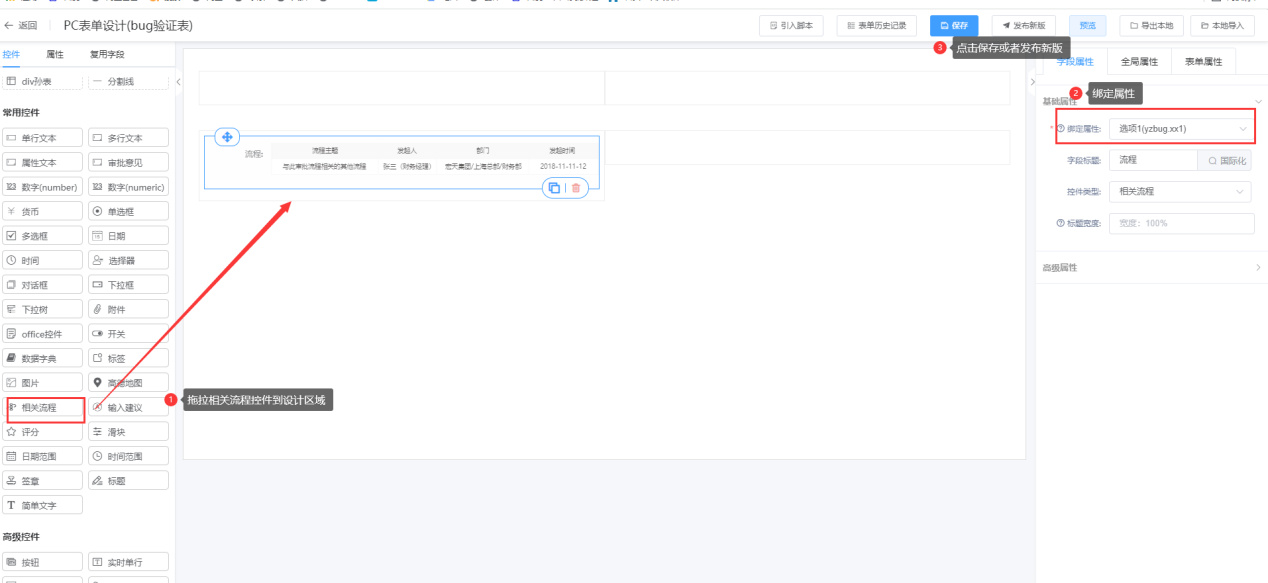Image resolution: width=1268 pixels, height=583 pixels.
Task: Choose the 附件 attachment control
Action: pyautogui.click(x=127, y=310)
